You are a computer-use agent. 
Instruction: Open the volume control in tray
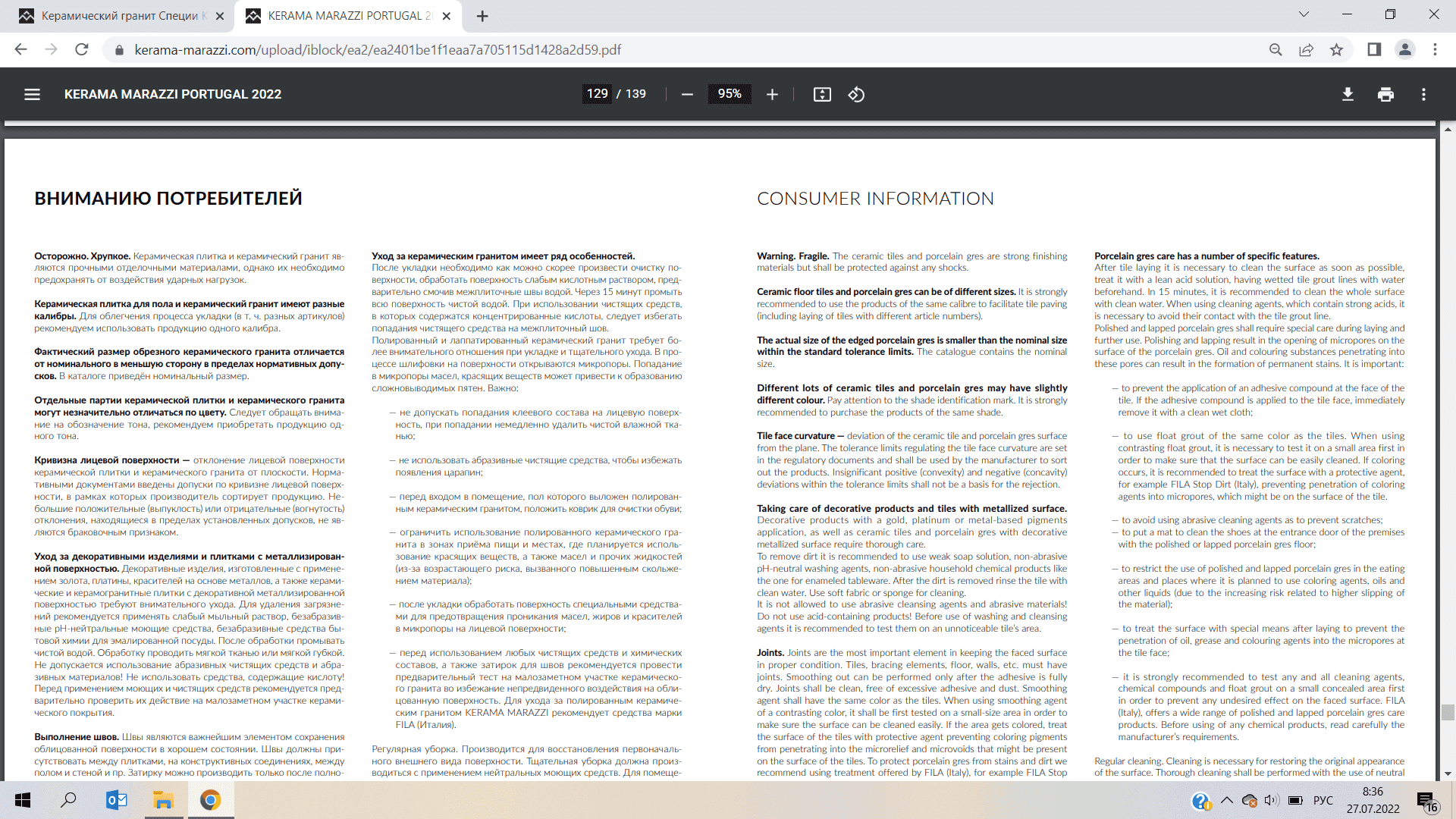coord(1272,800)
